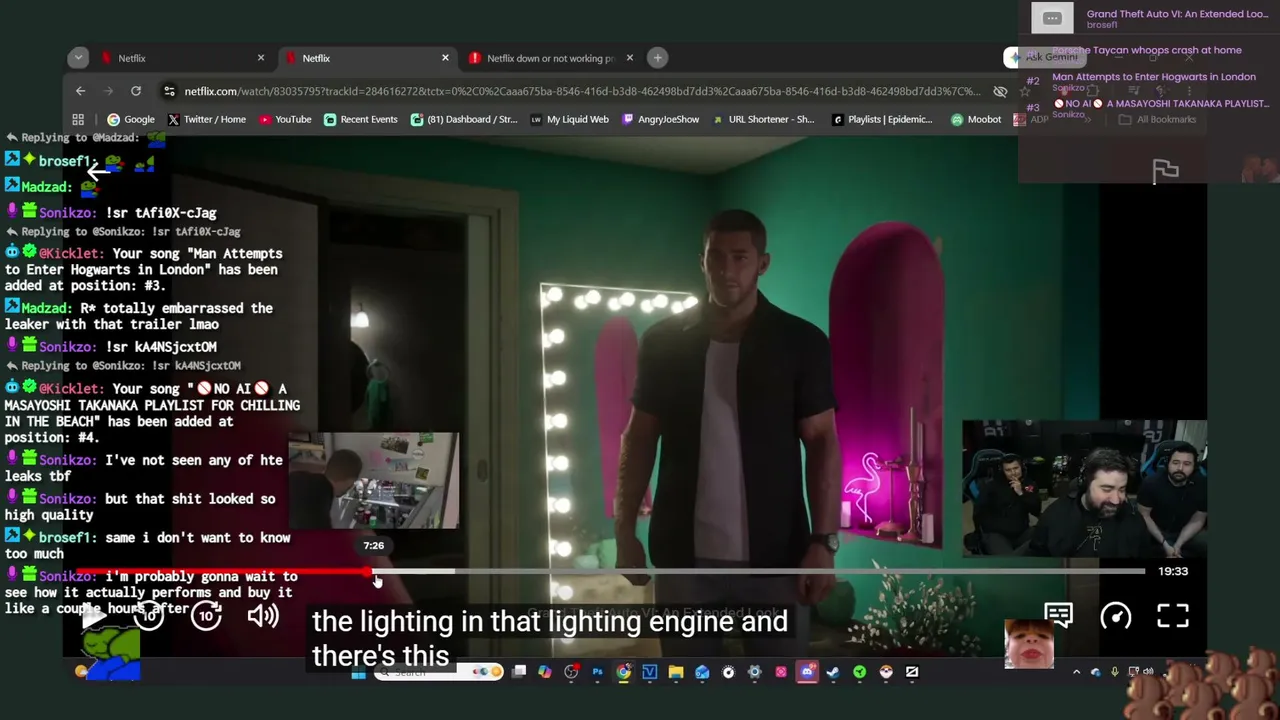The width and height of the screenshot is (1280, 720).
Task: Report a problem with the flag icon
Action: click(1166, 172)
